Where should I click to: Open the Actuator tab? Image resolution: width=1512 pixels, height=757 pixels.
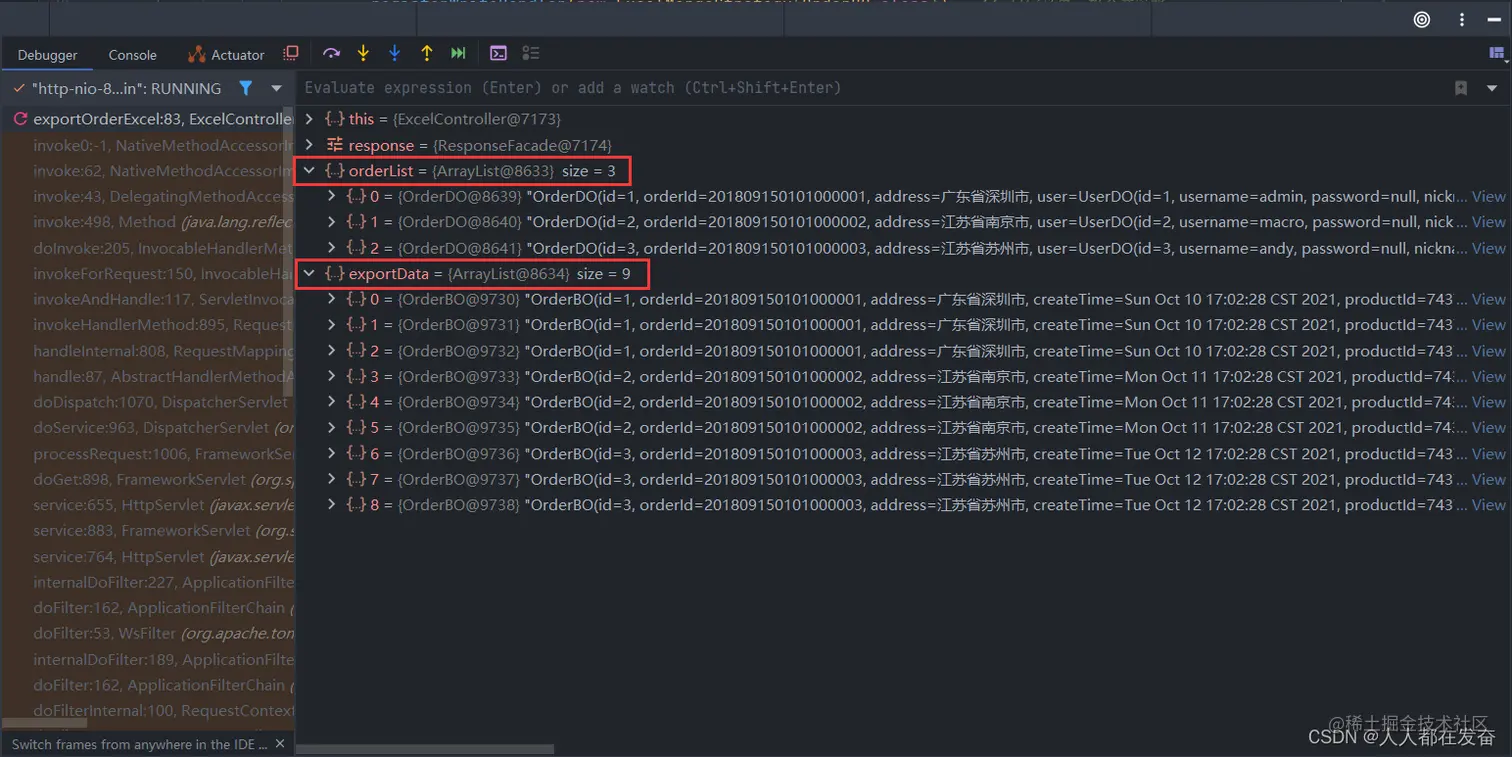point(225,55)
